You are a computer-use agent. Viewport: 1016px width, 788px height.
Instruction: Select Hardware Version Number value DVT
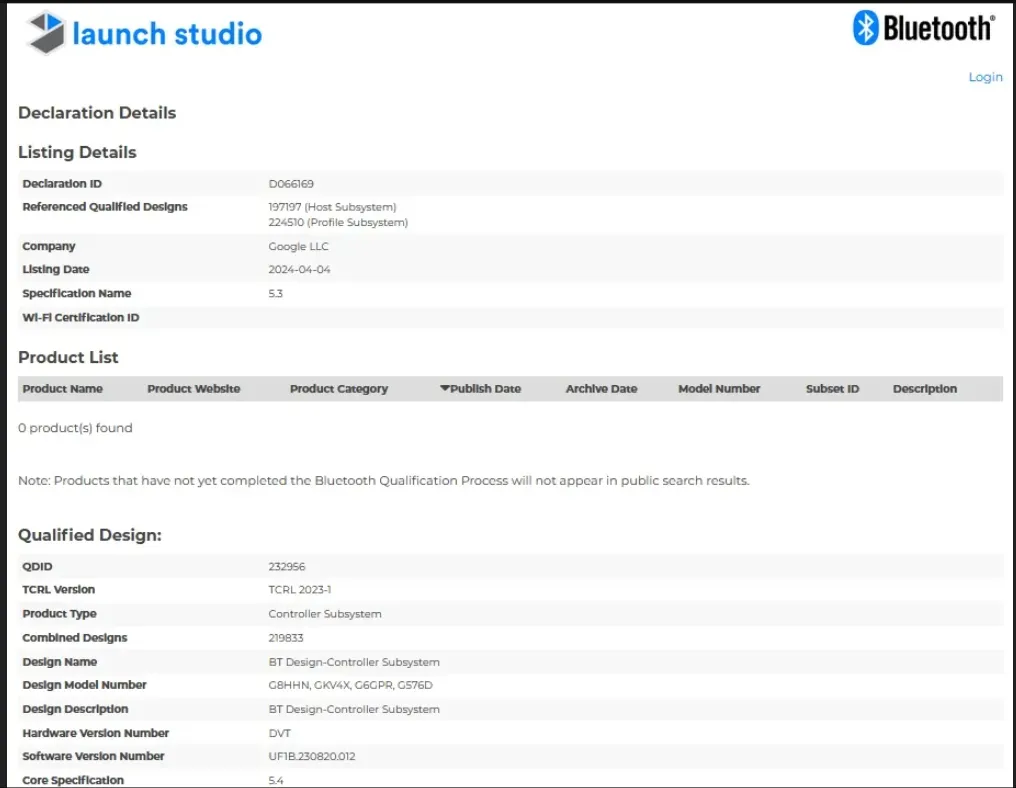279,733
